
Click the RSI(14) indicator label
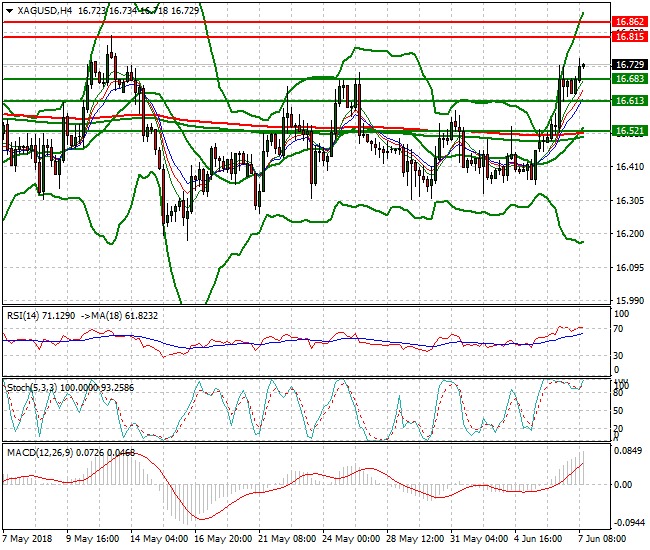coord(24,315)
